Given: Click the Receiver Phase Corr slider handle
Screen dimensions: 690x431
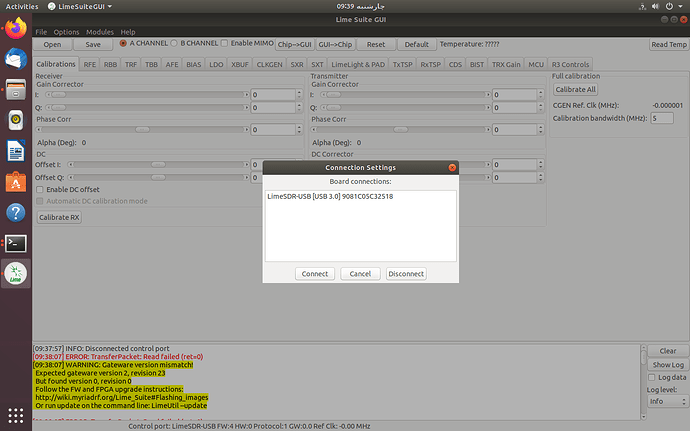Looking at the screenshot, I should coord(142,129).
